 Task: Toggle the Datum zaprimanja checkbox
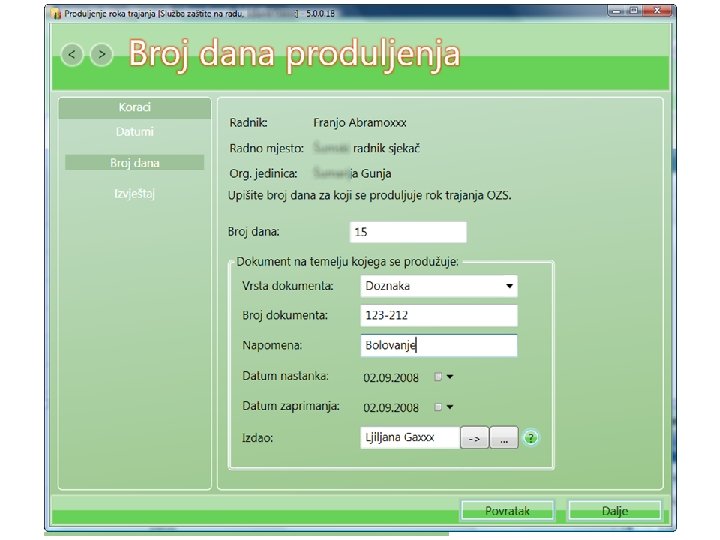tap(438, 407)
